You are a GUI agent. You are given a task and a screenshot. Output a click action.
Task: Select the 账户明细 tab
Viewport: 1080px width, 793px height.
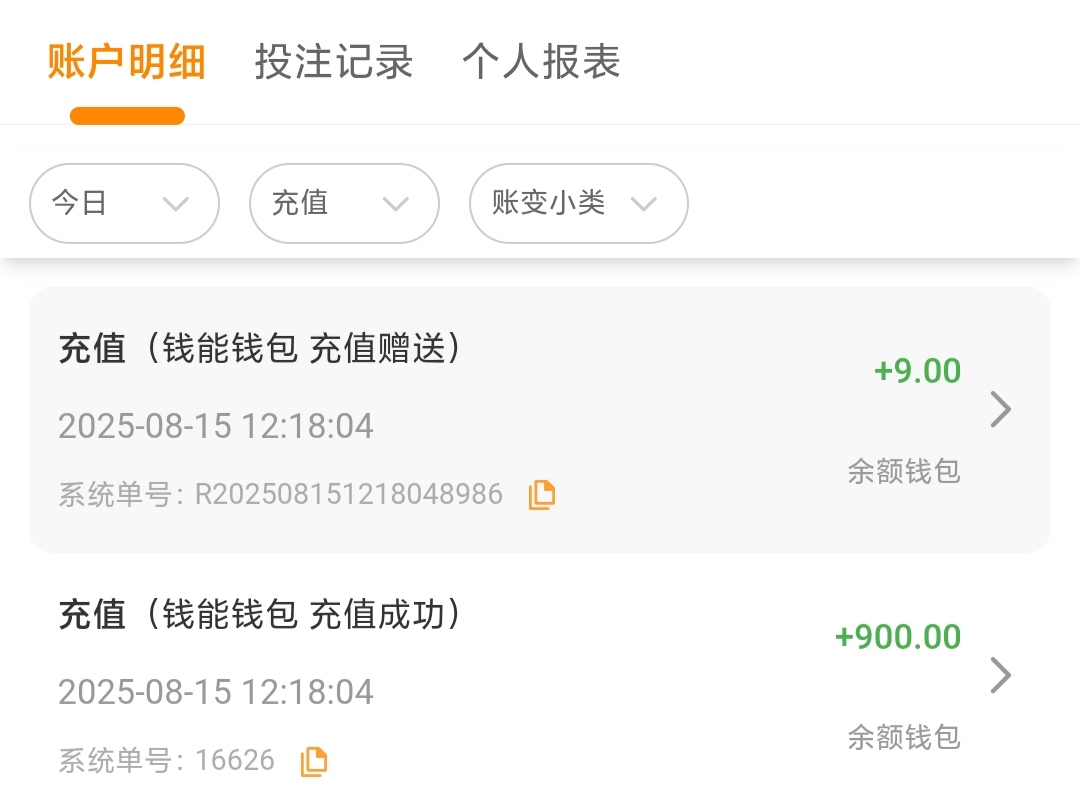(x=127, y=62)
